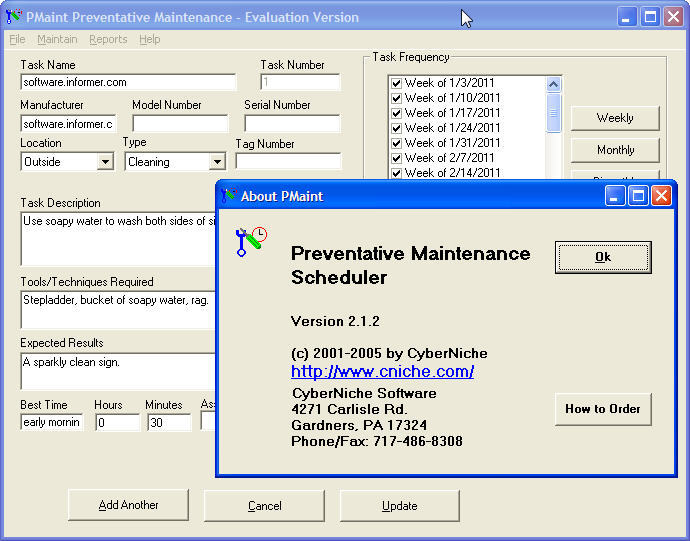Click the Model Number input field

[x=180, y=124]
